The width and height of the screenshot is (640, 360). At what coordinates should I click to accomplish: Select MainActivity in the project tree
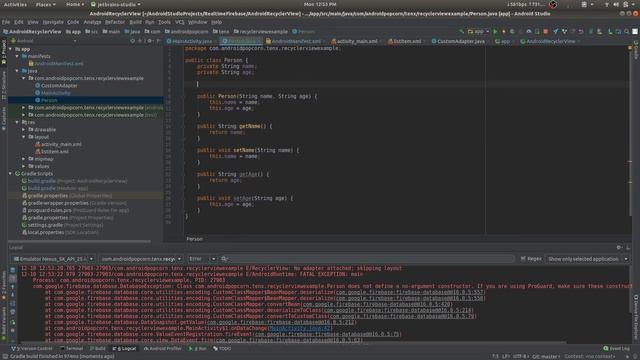[56, 93]
